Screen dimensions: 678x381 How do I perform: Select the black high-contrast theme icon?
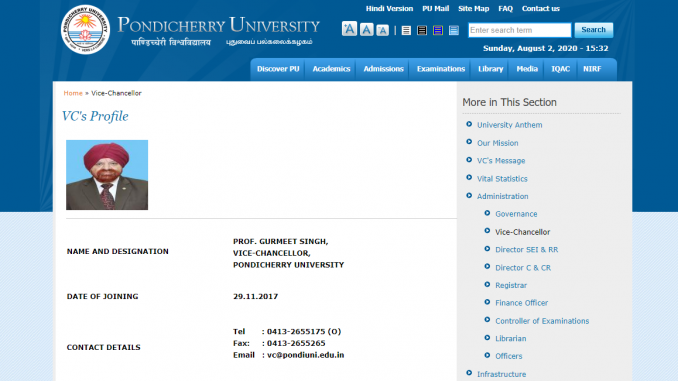point(422,30)
